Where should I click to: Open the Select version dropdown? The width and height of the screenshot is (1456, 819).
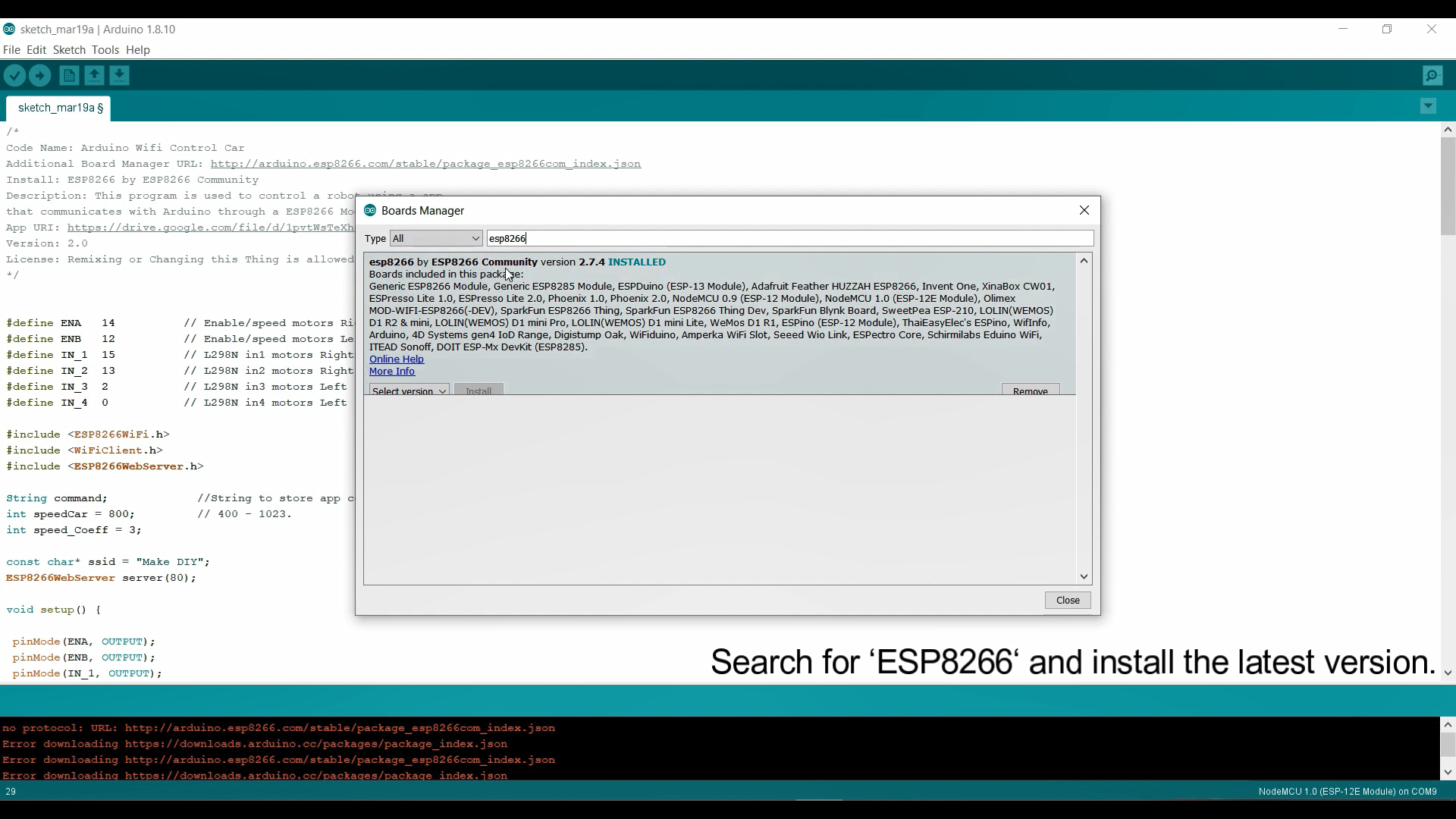[408, 391]
